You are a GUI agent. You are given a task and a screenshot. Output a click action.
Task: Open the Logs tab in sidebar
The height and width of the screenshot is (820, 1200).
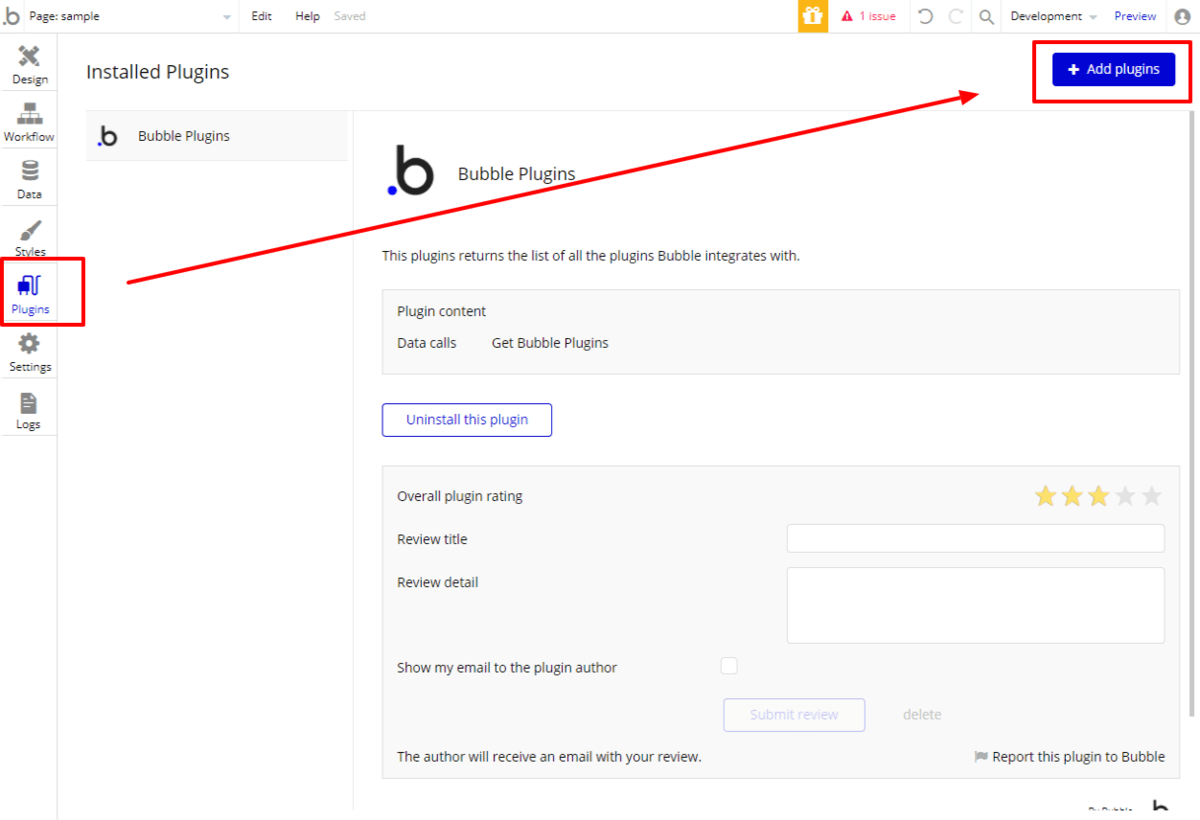29,410
